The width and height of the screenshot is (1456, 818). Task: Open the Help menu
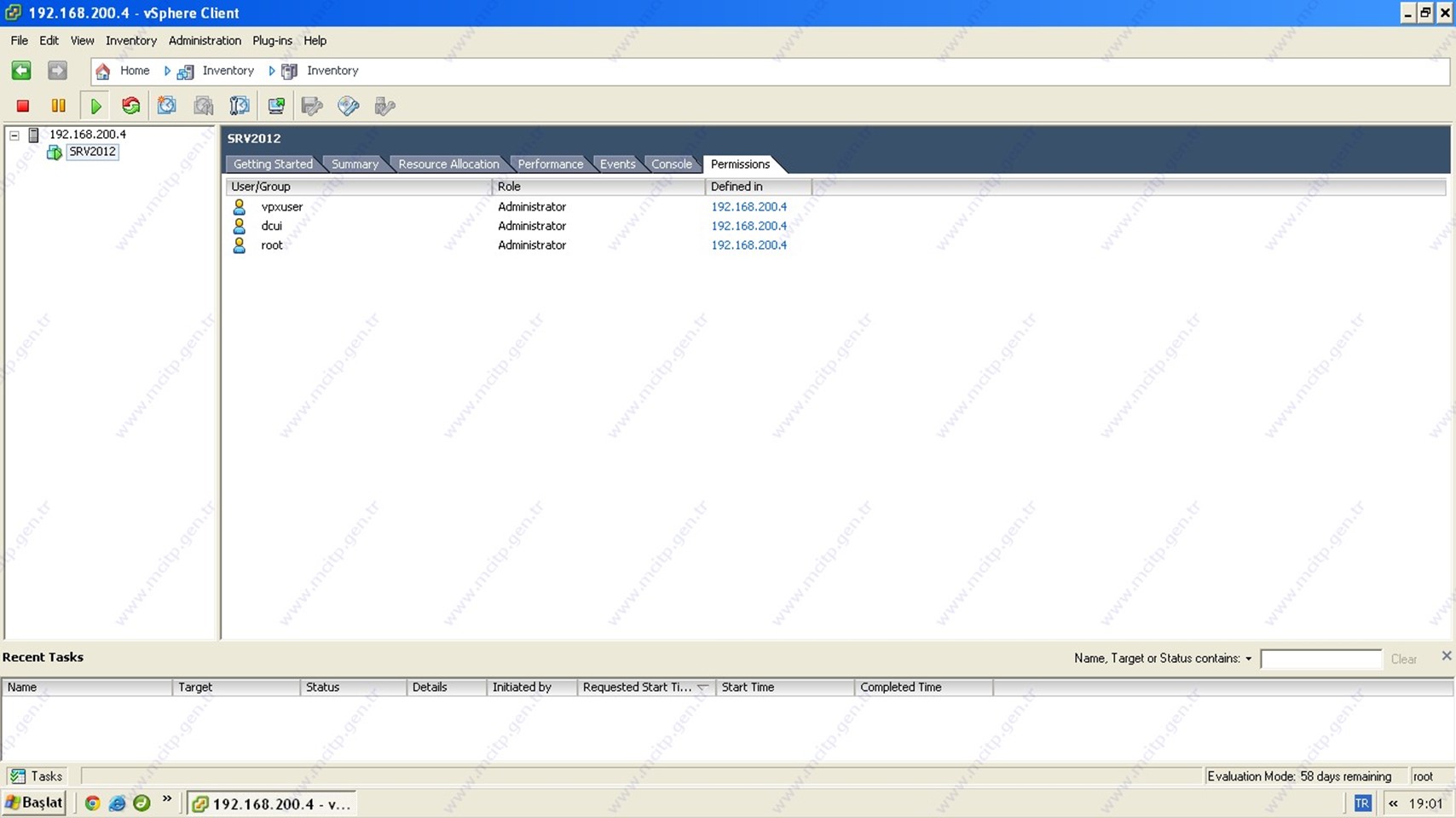[315, 41]
